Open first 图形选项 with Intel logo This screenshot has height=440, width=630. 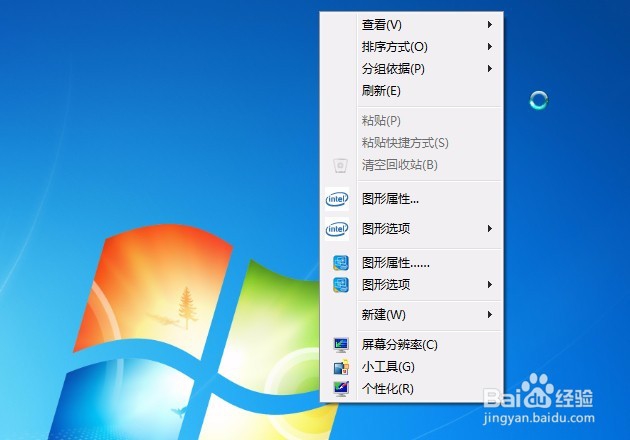[x=411, y=229]
